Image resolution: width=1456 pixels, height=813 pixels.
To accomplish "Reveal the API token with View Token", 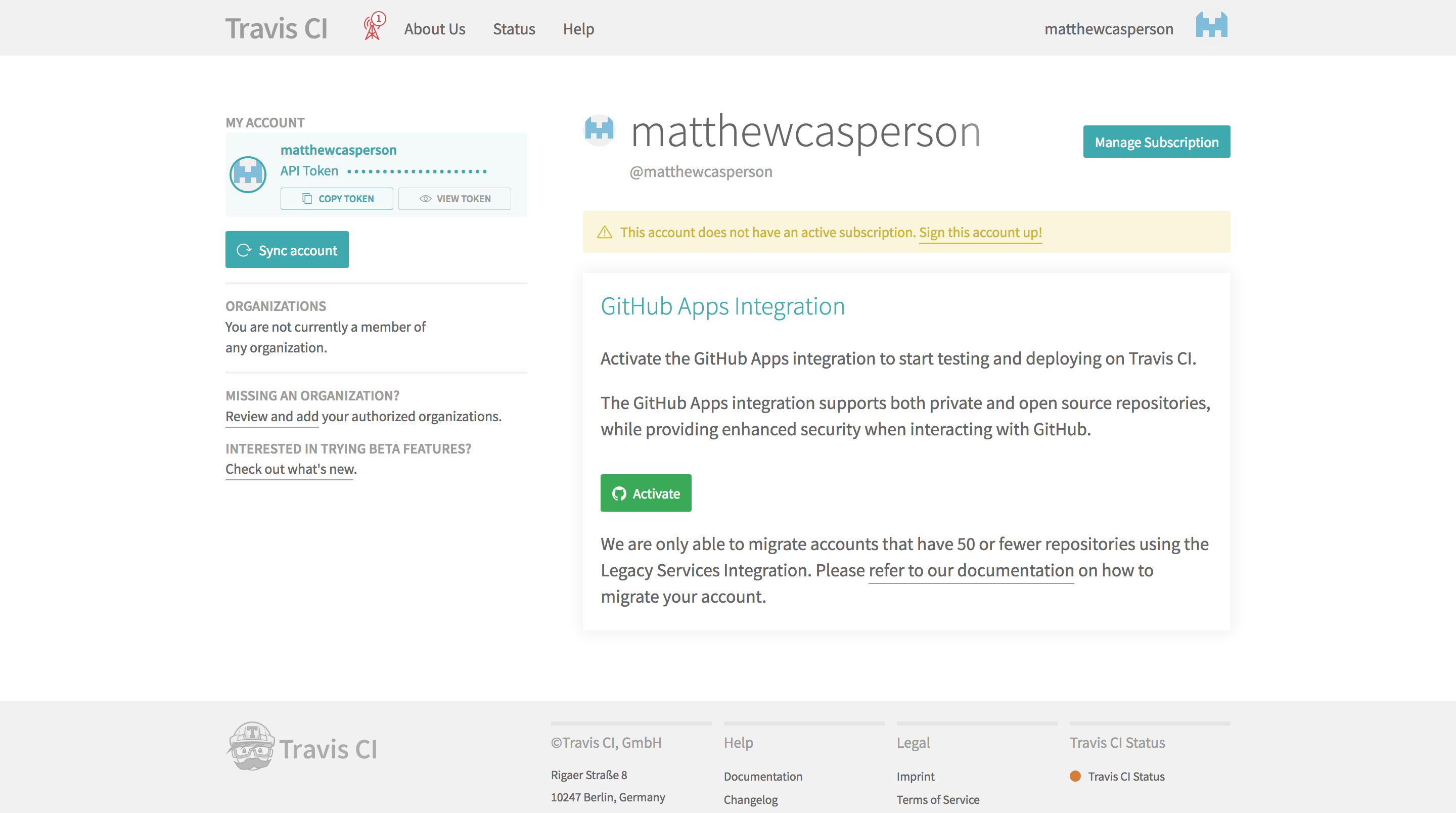I will (x=454, y=198).
